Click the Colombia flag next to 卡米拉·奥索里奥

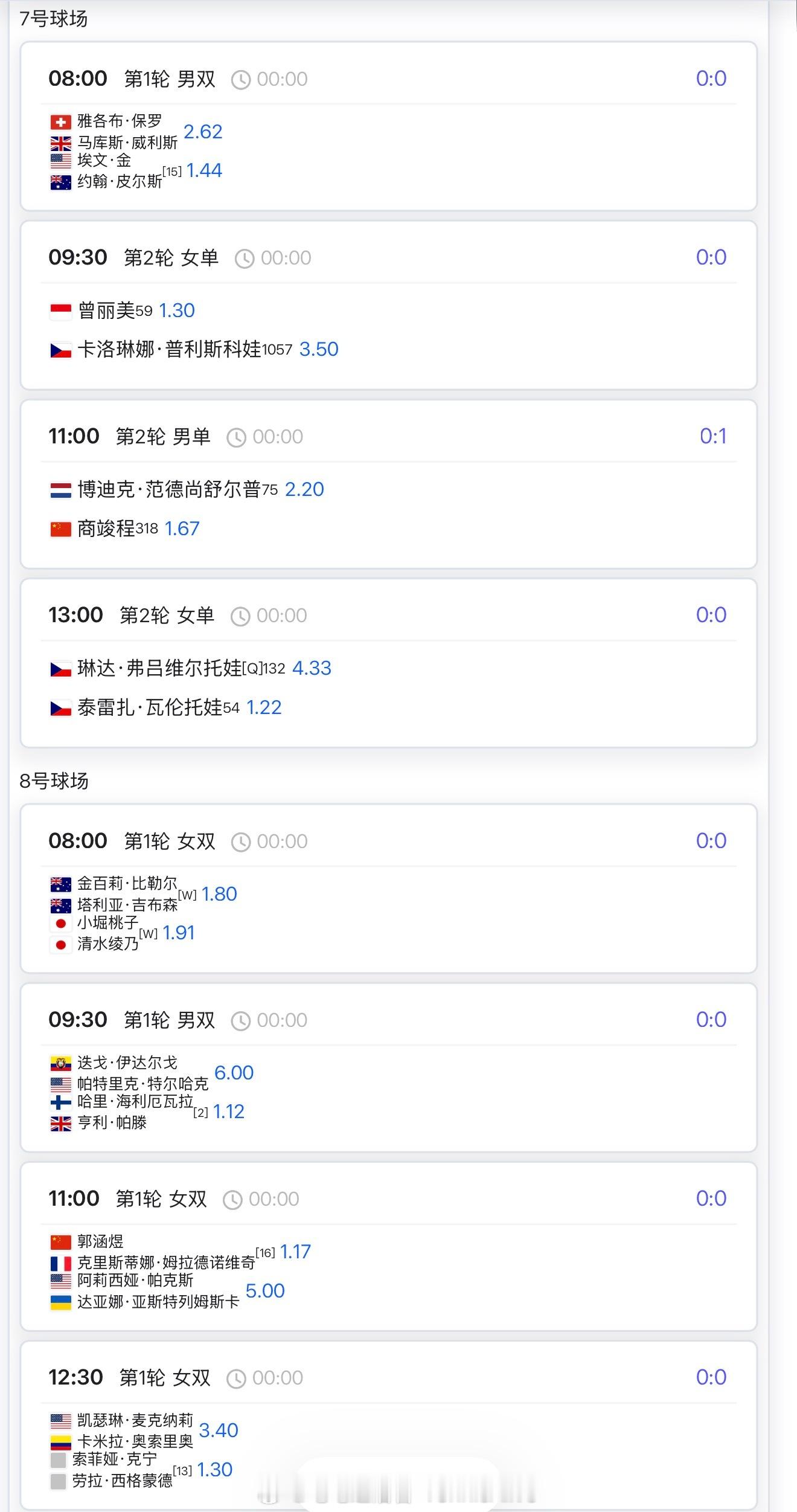tap(60, 1443)
